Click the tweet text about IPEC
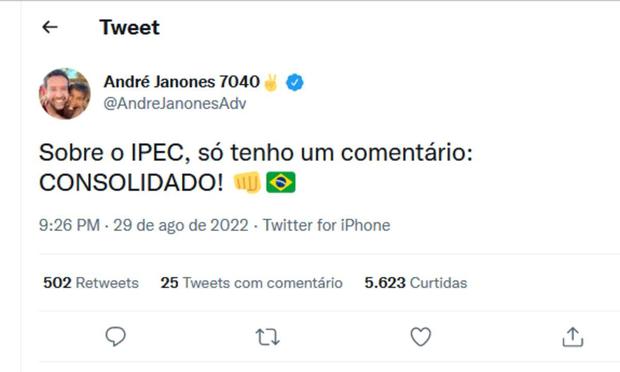The width and height of the screenshot is (620, 372). pos(256,167)
